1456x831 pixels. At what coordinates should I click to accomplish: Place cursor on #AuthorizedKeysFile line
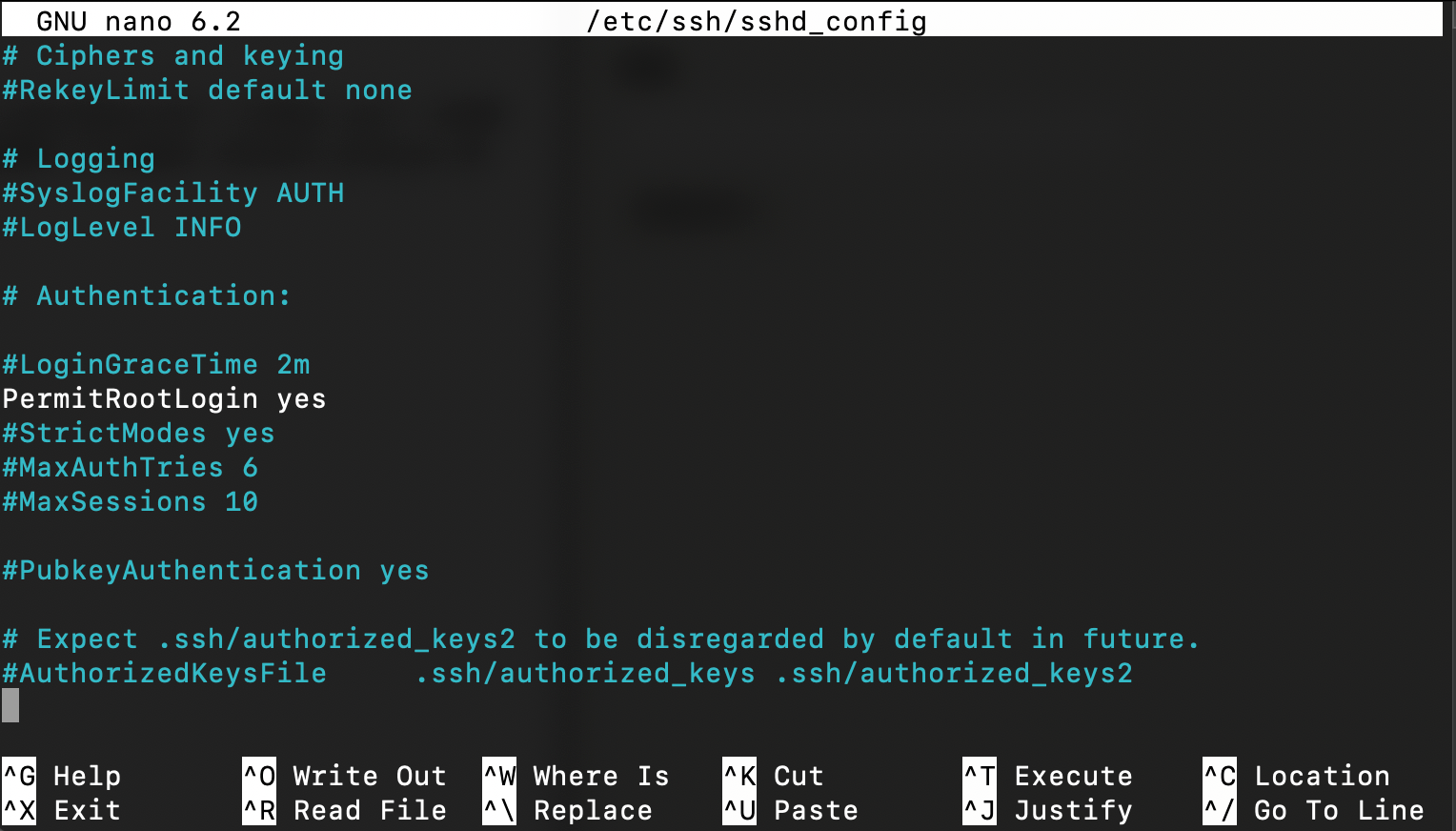pos(568,673)
